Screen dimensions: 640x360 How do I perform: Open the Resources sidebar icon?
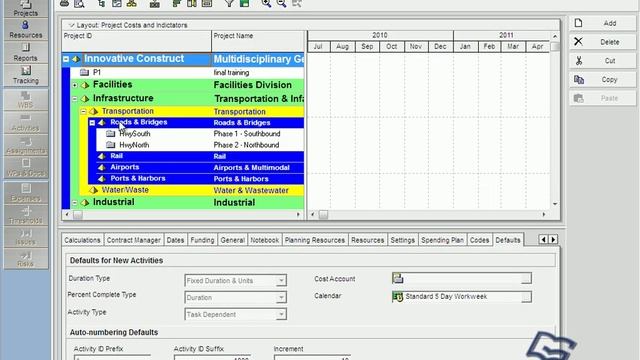click(x=25, y=30)
